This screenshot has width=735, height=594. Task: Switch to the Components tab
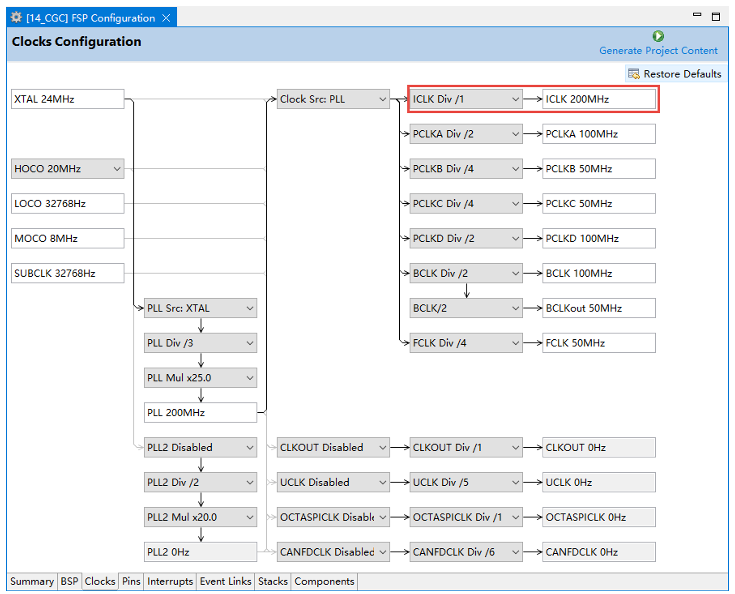(x=324, y=581)
